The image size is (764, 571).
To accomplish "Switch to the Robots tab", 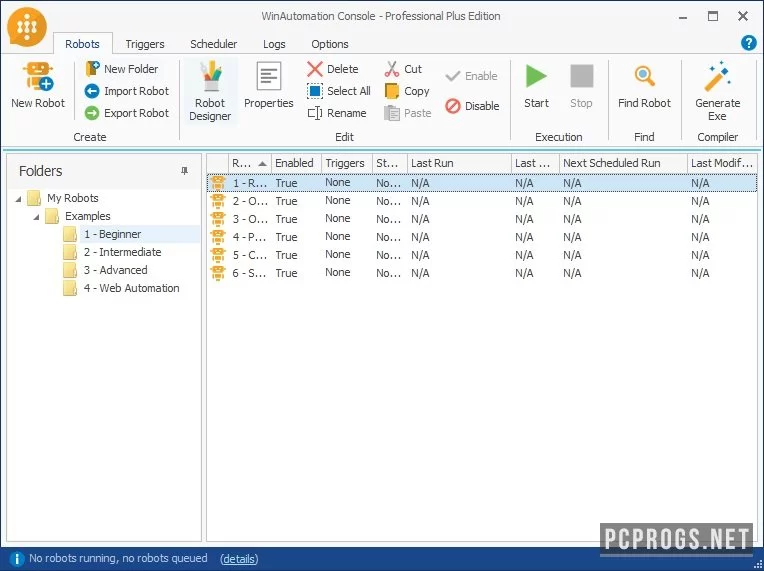I will click(x=82, y=44).
